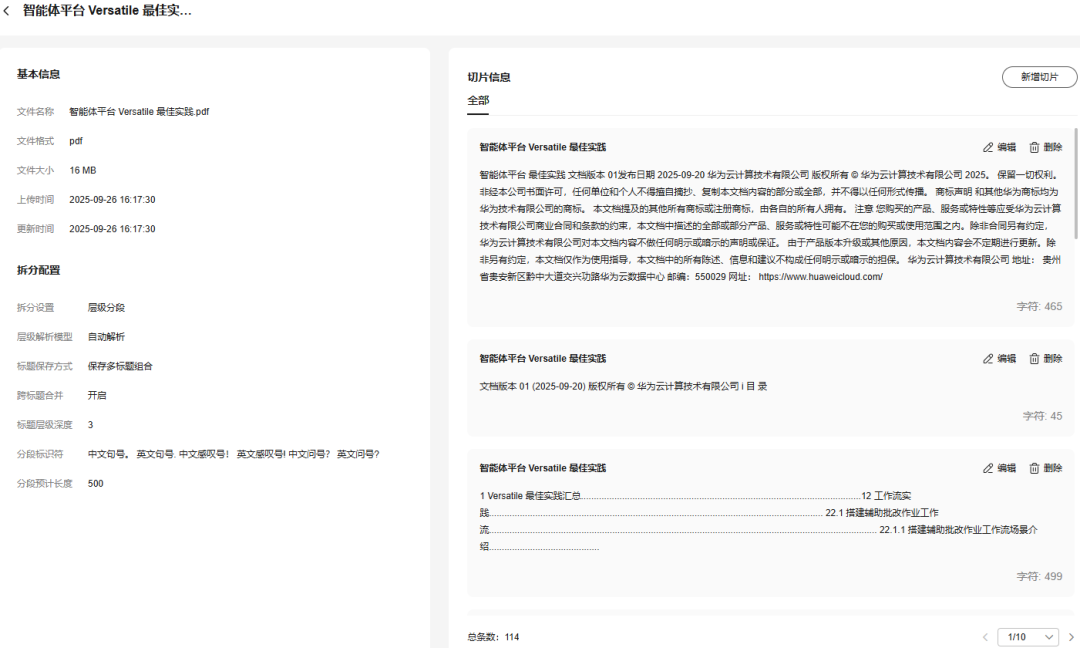Click the slice list vertical scrollbar
The width and height of the screenshot is (1080, 648).
pos(1076,182)
